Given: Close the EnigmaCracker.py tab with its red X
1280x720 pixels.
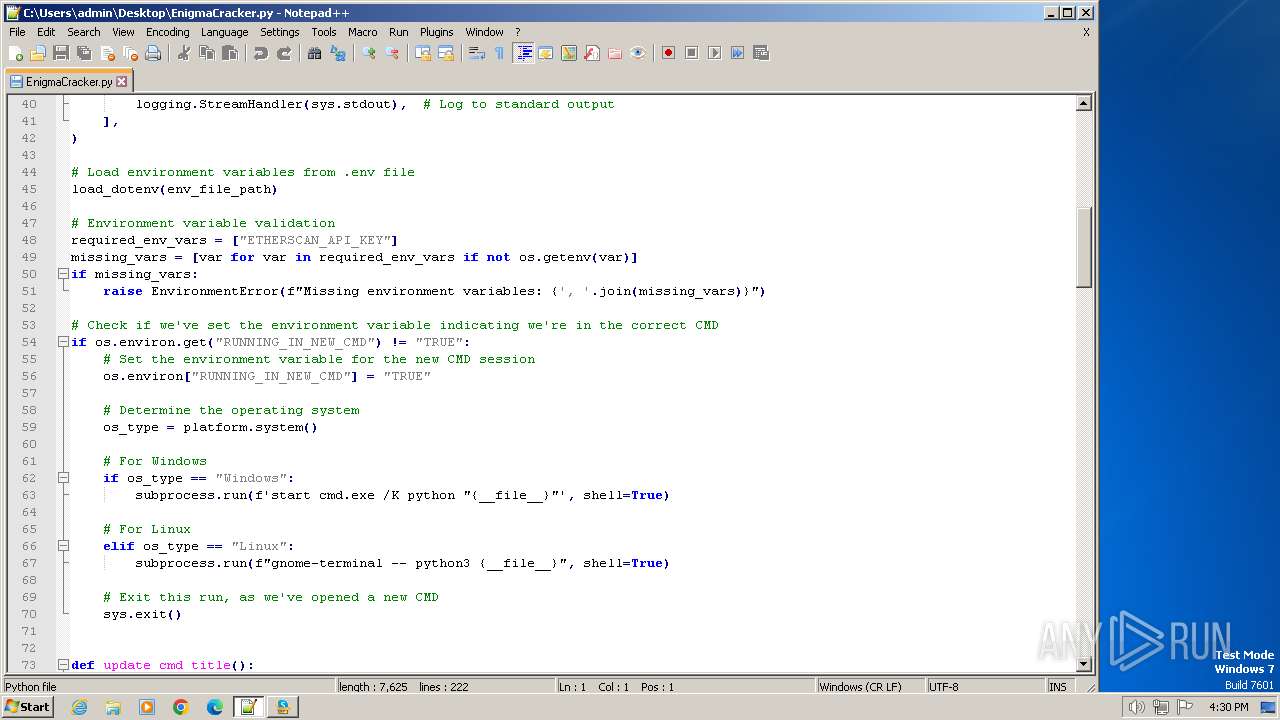Looking at the screenshot, I should pos(122,82).
